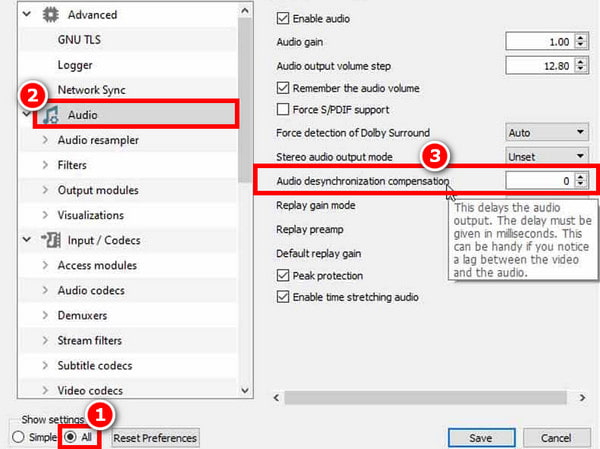The image size is (600, 449).
Task: Select Logger in the tree
Action: [75, 65]
